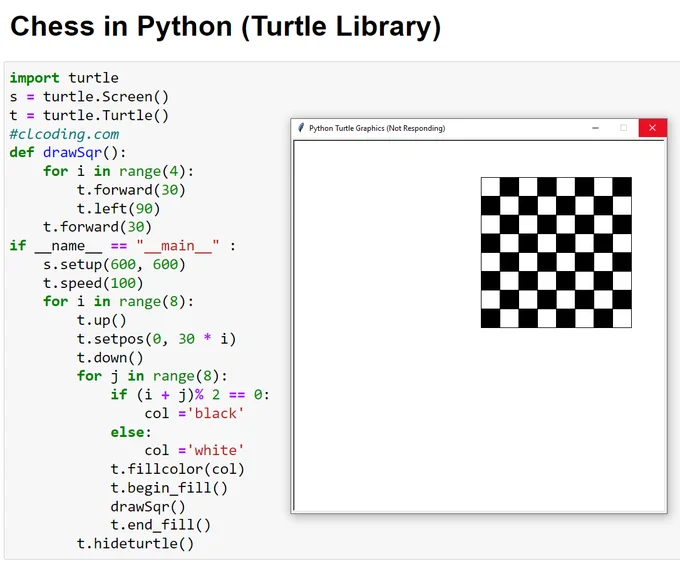680x564 pixels.
Task: Minimize the Python Turtle Graphics window
Action: click(x=595, y=128)
